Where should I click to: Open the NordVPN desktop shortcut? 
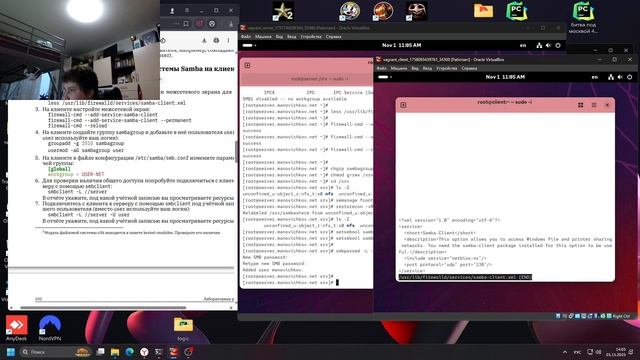[50, 328]
